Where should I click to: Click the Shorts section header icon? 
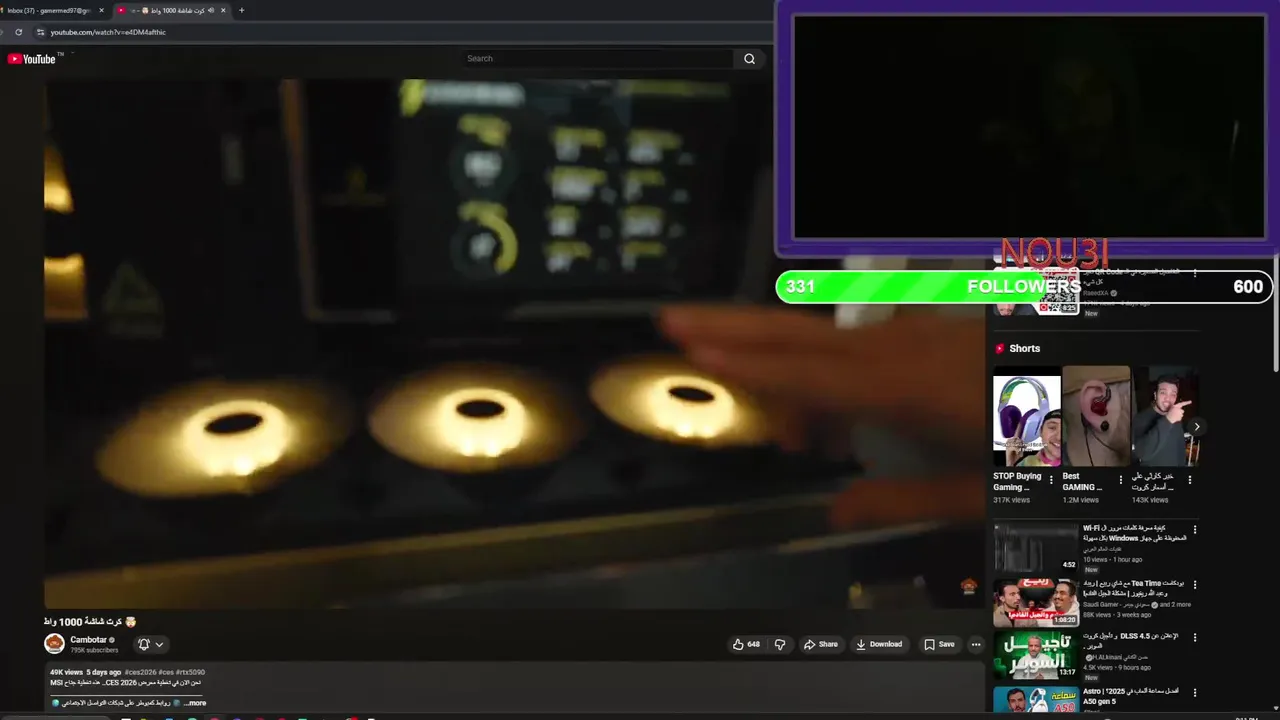coord(999,349)
